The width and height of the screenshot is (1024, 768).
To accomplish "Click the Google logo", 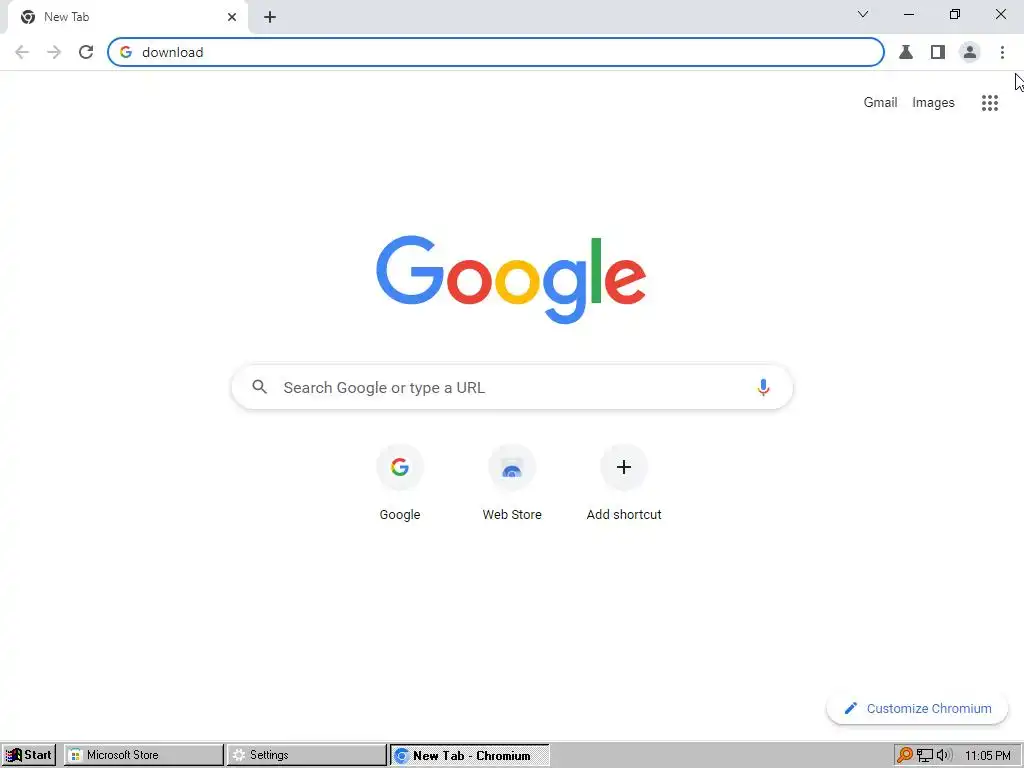I will coord(511,280).
